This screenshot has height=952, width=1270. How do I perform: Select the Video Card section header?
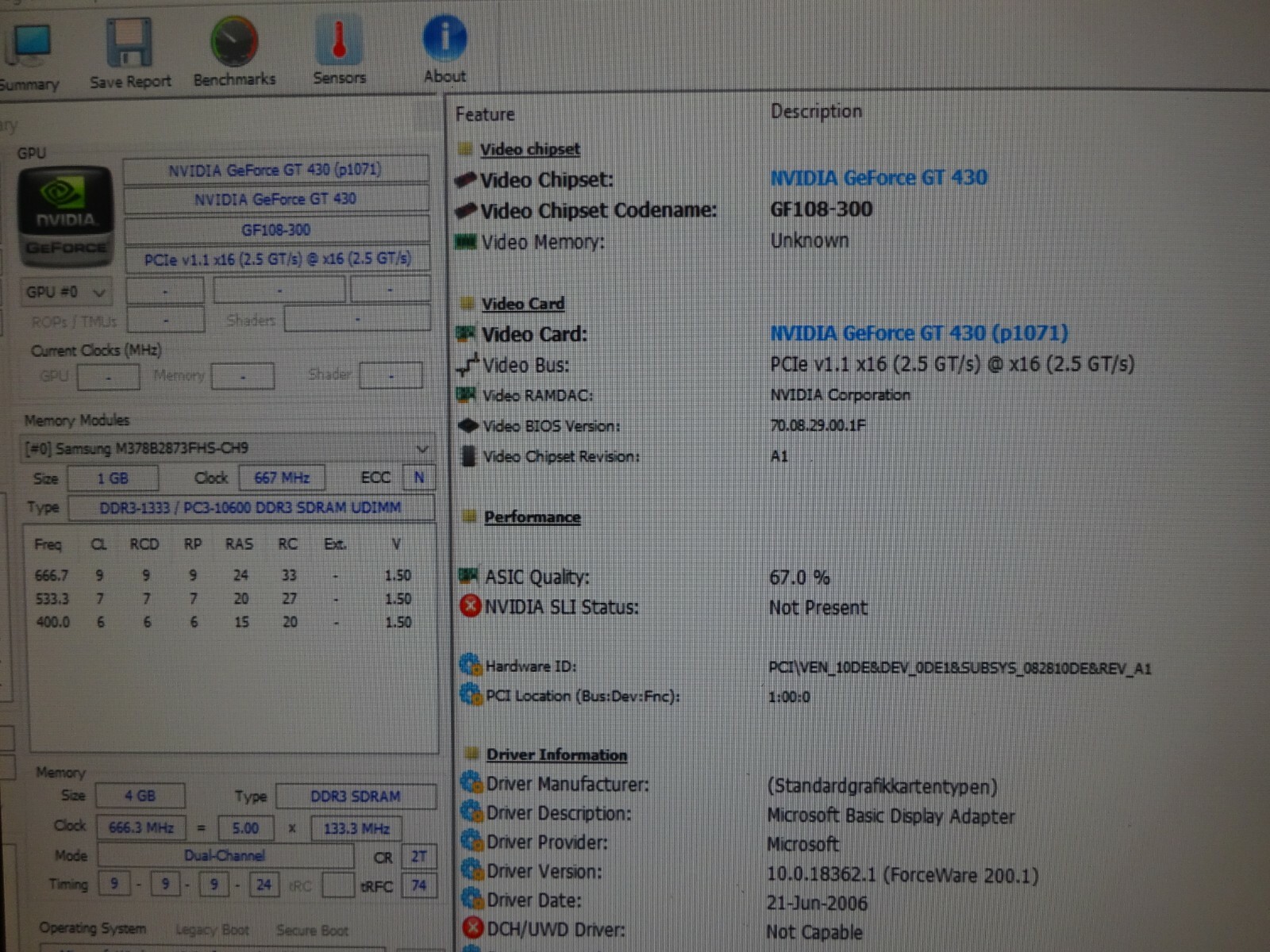[x=523, y=304]
